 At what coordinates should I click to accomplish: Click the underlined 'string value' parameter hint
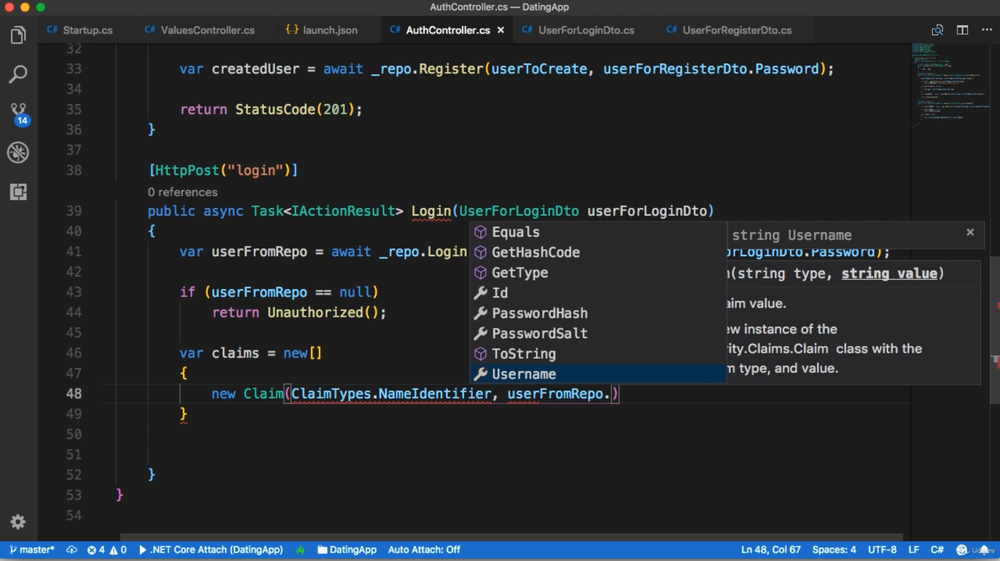click(889, 273)
